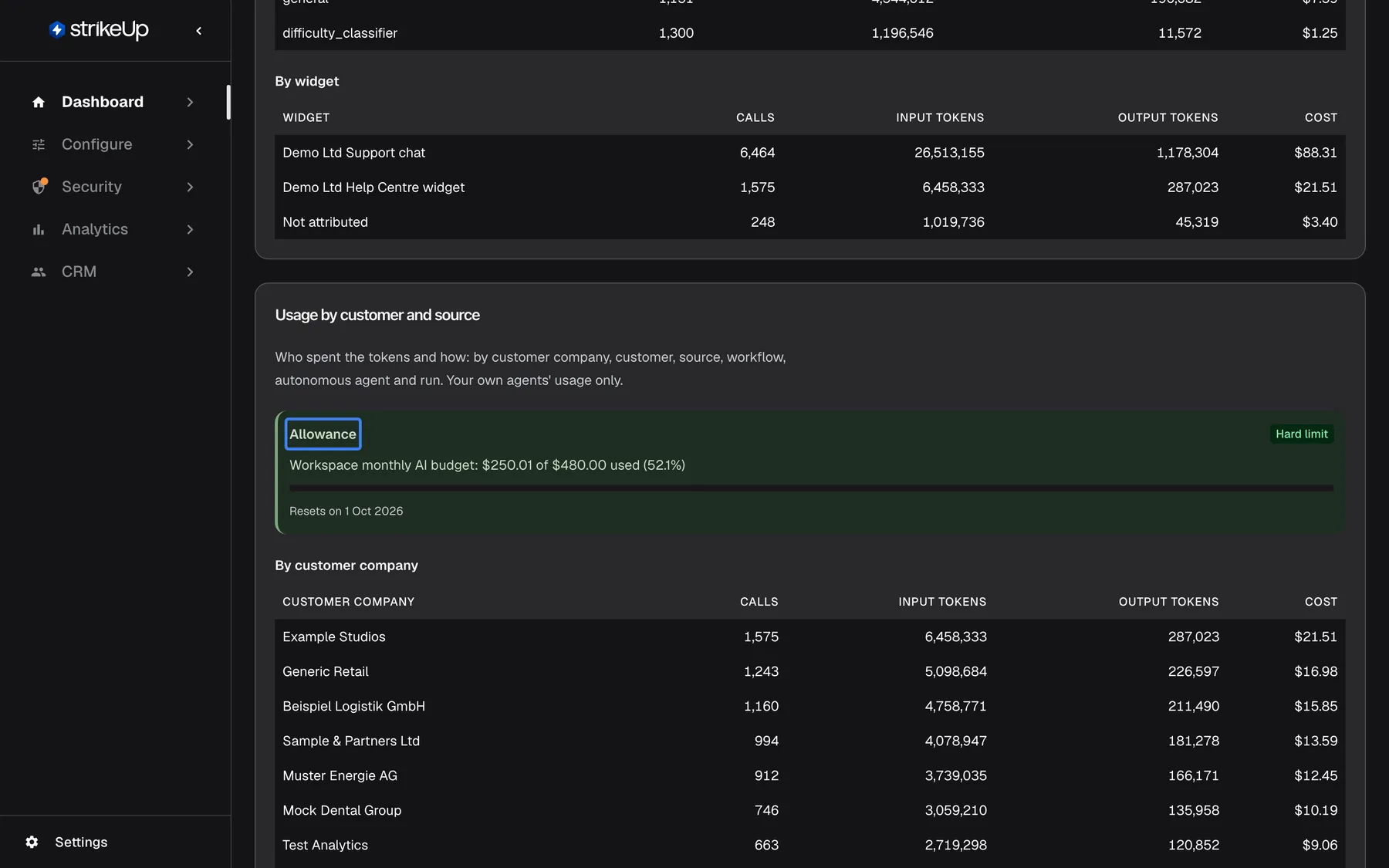1389x868 pixels.
Task: Click the Settings gear icon
Action: pyautogui.click(x=32, y=842)
